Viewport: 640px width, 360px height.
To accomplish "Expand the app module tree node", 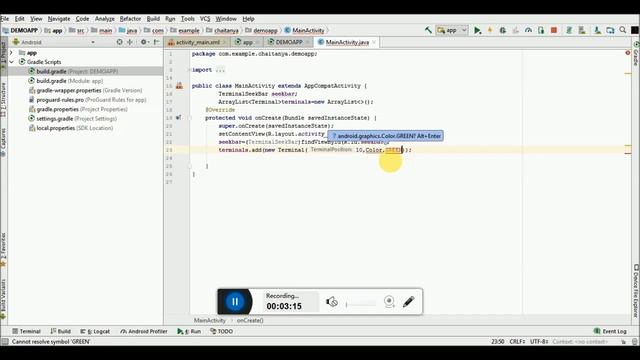I will pyautogui.click(x=11, y=53).
